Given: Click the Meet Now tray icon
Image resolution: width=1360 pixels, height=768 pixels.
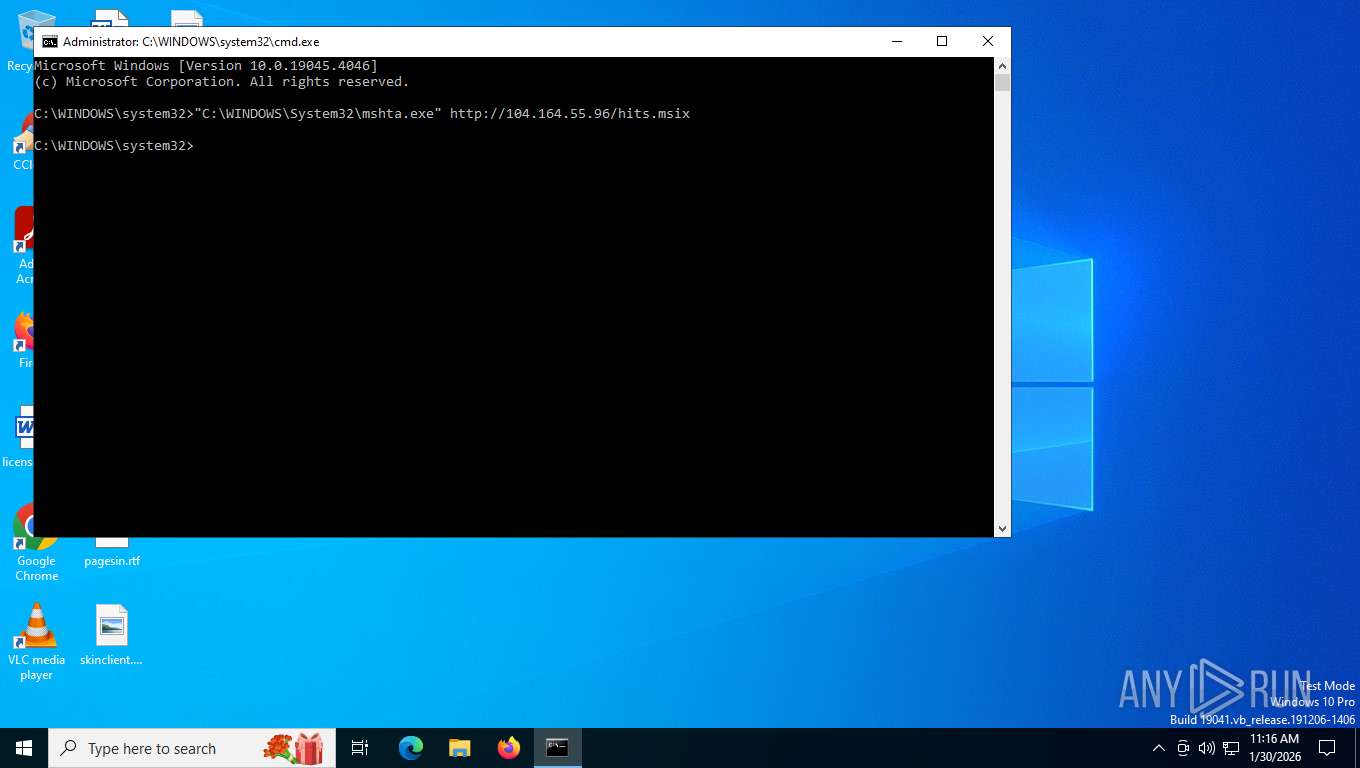Looking at the screenshot, I should coord(1183,748).
